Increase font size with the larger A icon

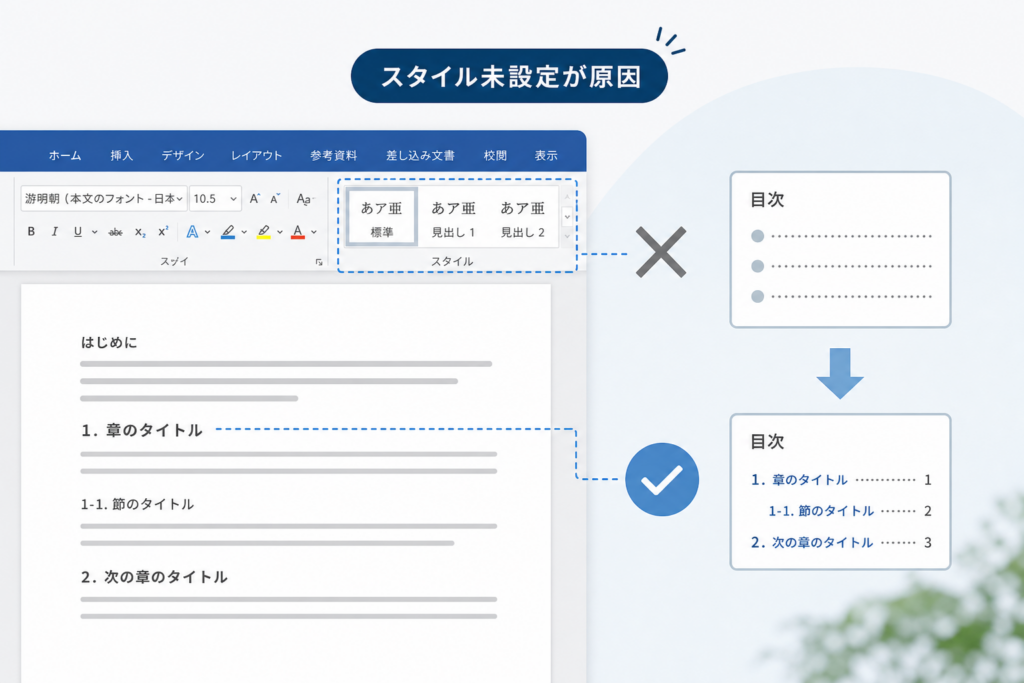(x=255, y=199)
